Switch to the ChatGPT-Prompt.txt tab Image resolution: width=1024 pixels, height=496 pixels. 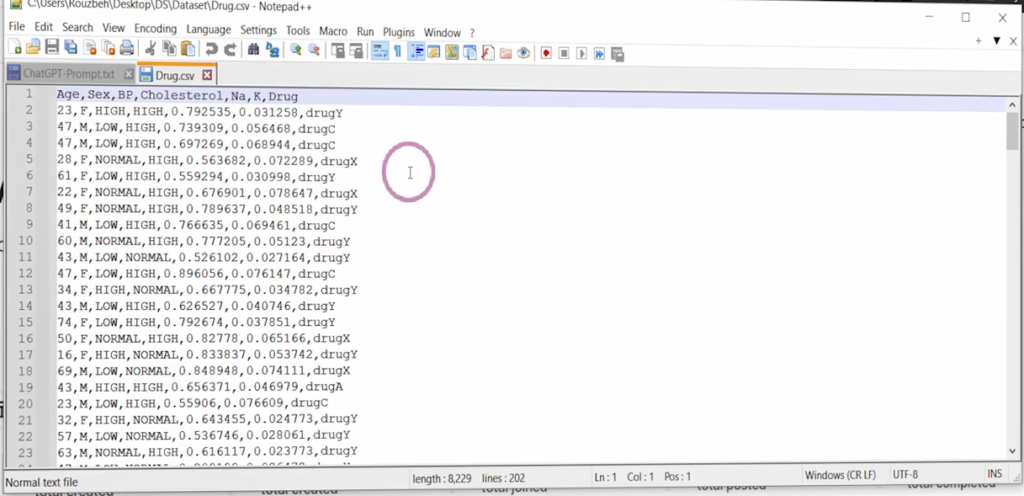click(x=69, y=75)
